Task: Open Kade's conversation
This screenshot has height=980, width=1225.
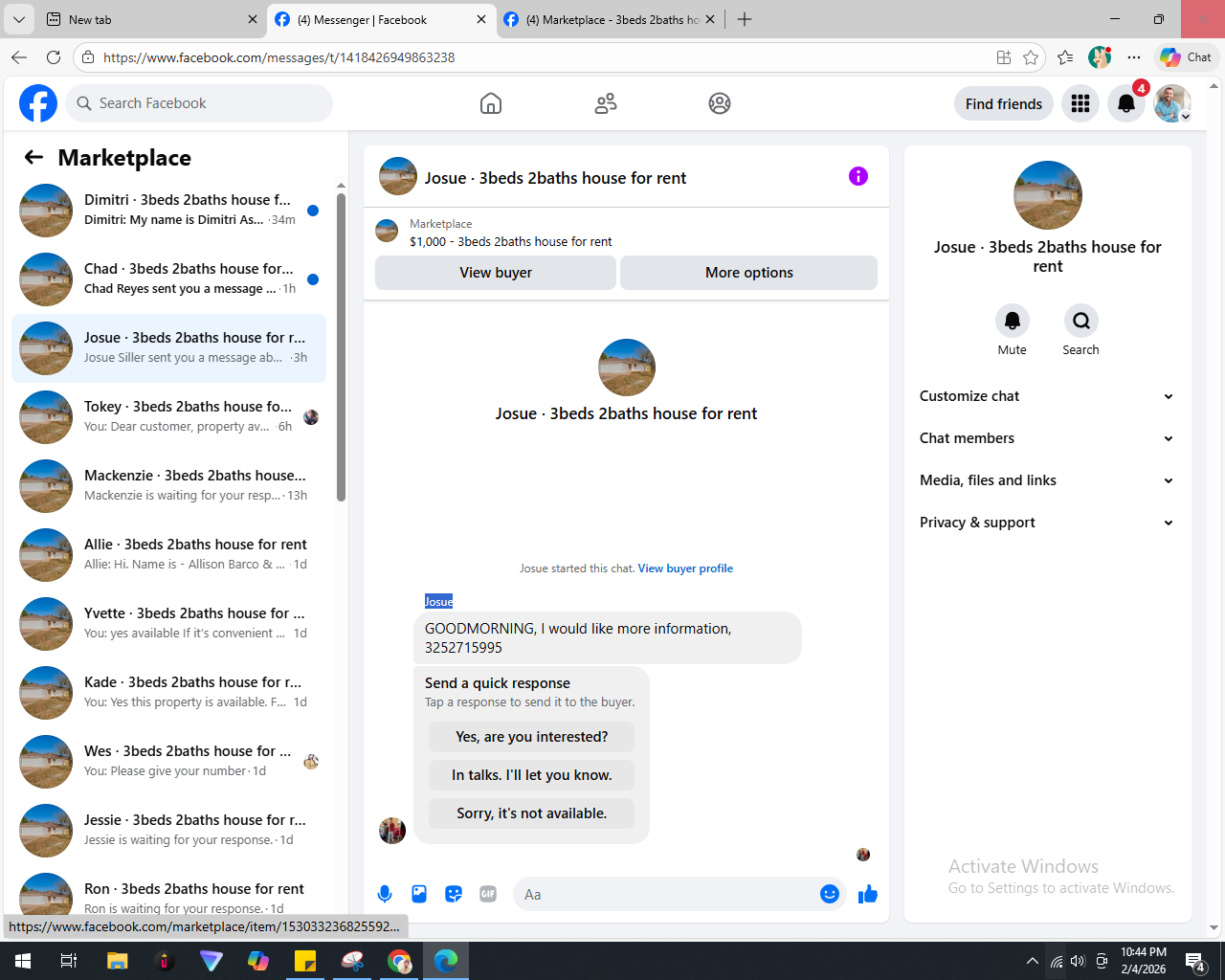Action: tap(168, 693)
